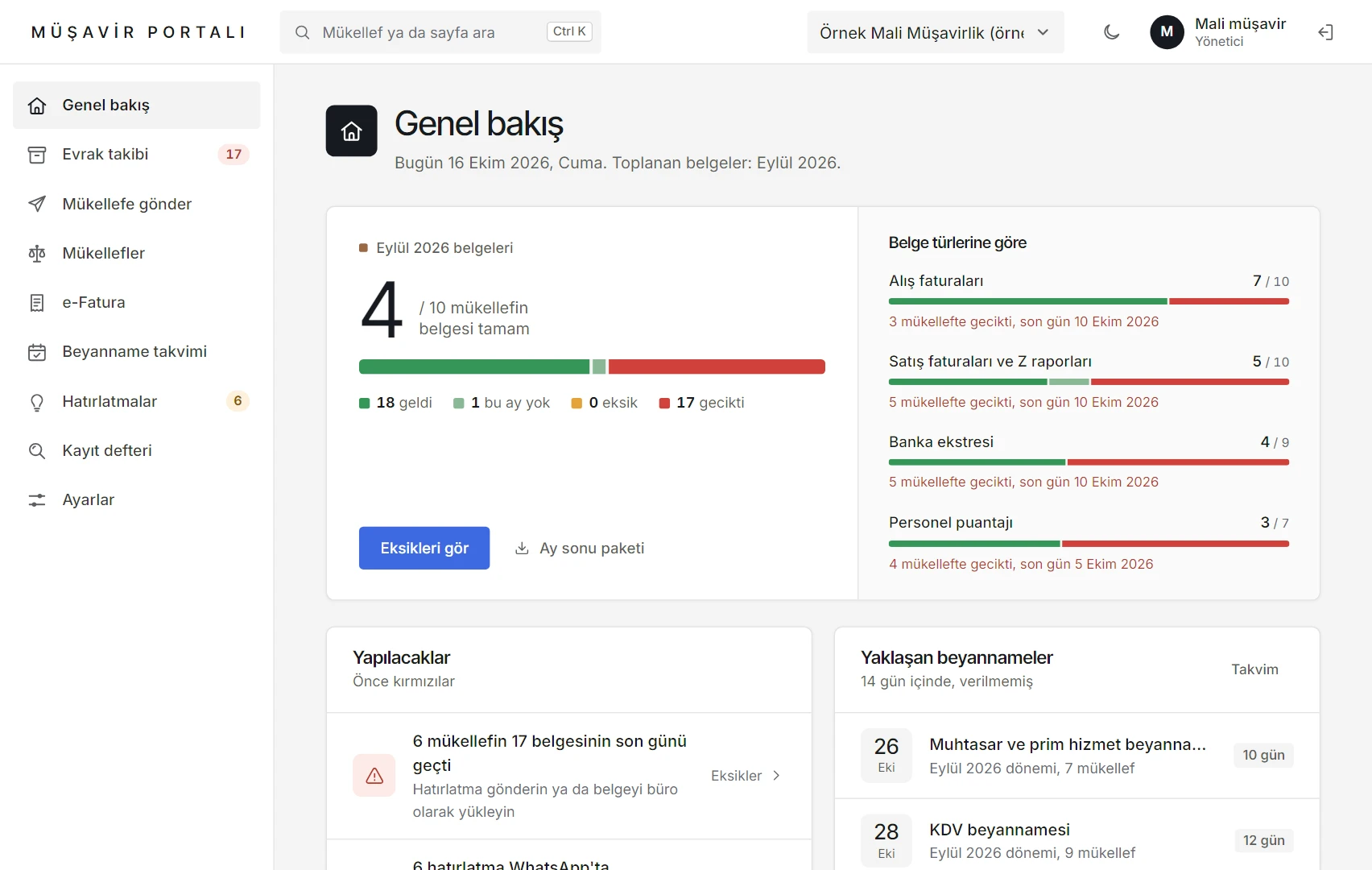1372x870 pixels.
Task: Click the black home icon beside page title
Action: pos(351,130)
